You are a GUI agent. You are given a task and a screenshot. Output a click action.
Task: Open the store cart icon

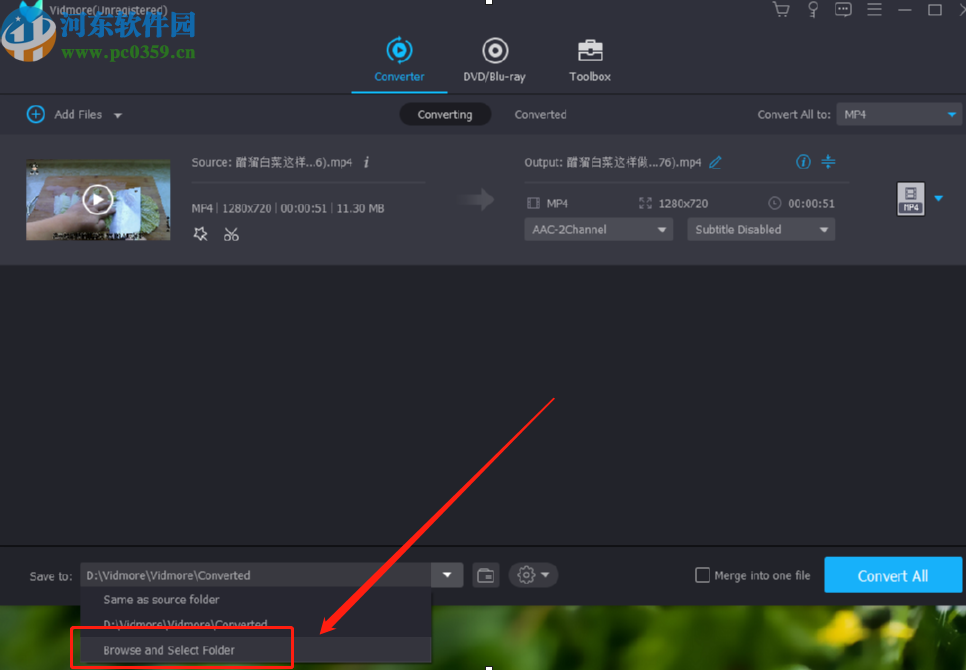click(x=780, y=9)
